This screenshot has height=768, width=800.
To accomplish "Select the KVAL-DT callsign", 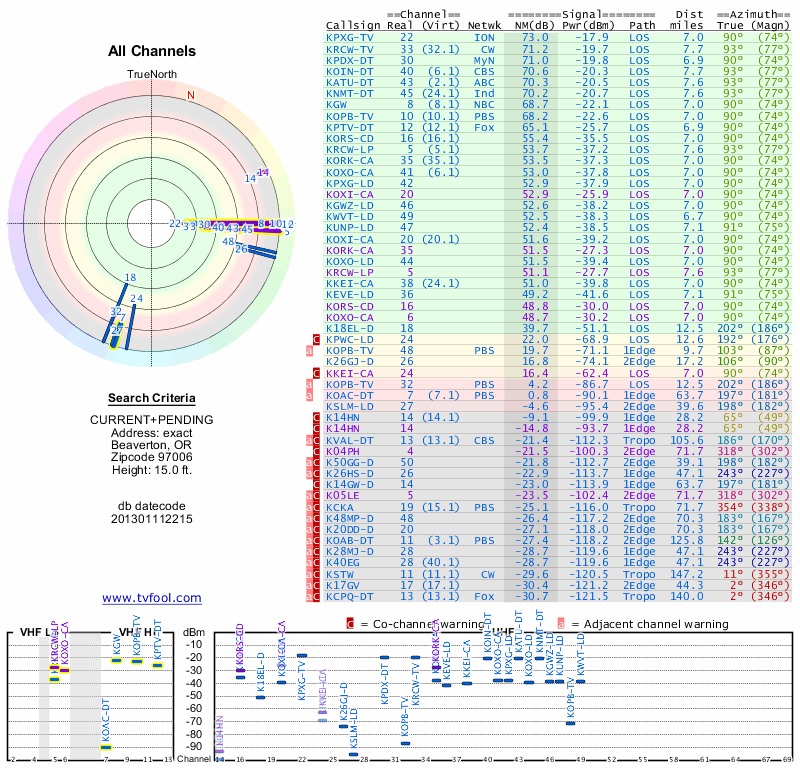I will coord(350,440).
